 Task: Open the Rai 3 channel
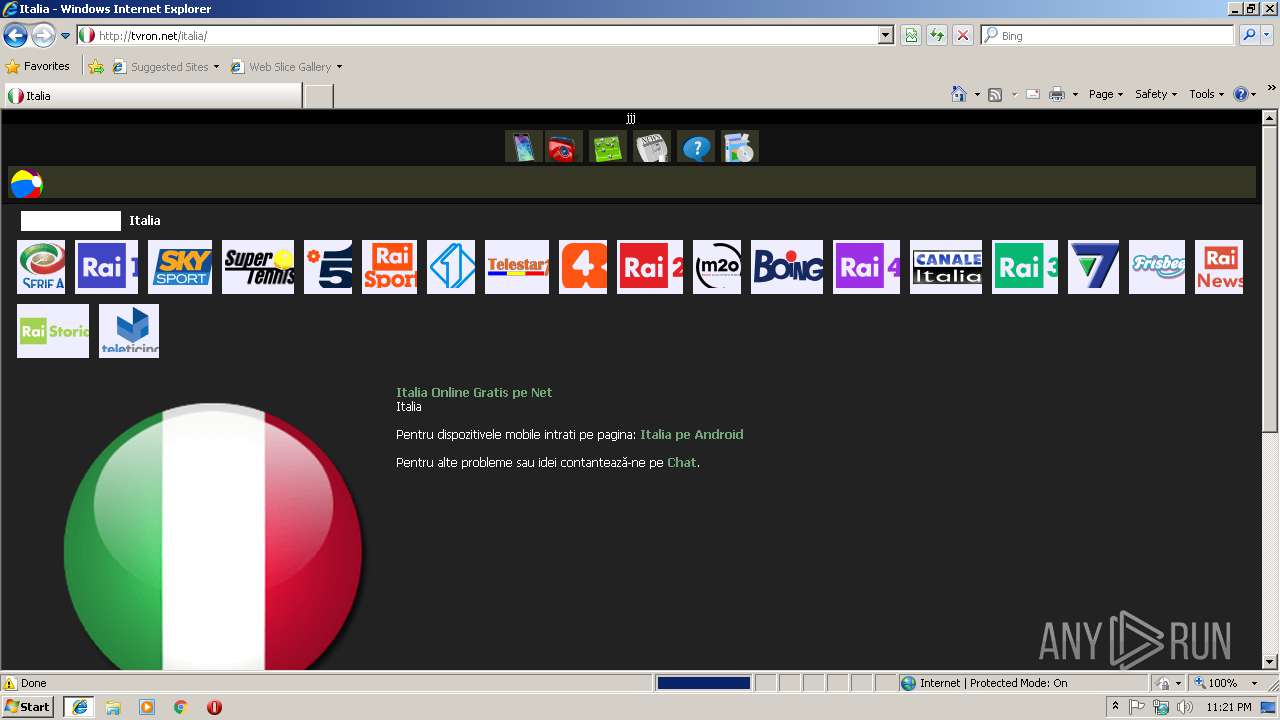1025,267
